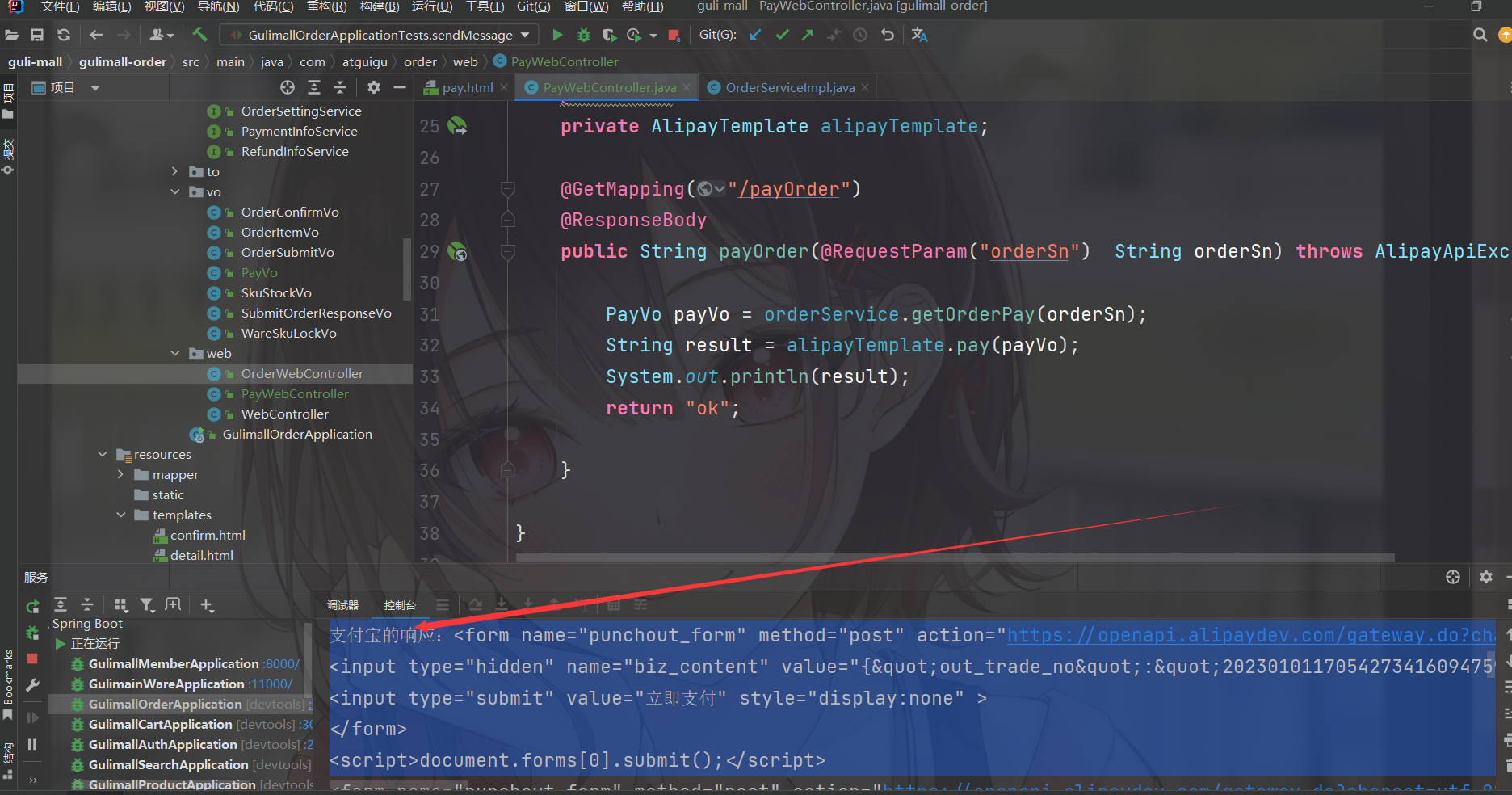This screenshot has width=1512, height=795.
Task: Switch to the OrderServiceImpl.java tab
Action: pos(790,87)
